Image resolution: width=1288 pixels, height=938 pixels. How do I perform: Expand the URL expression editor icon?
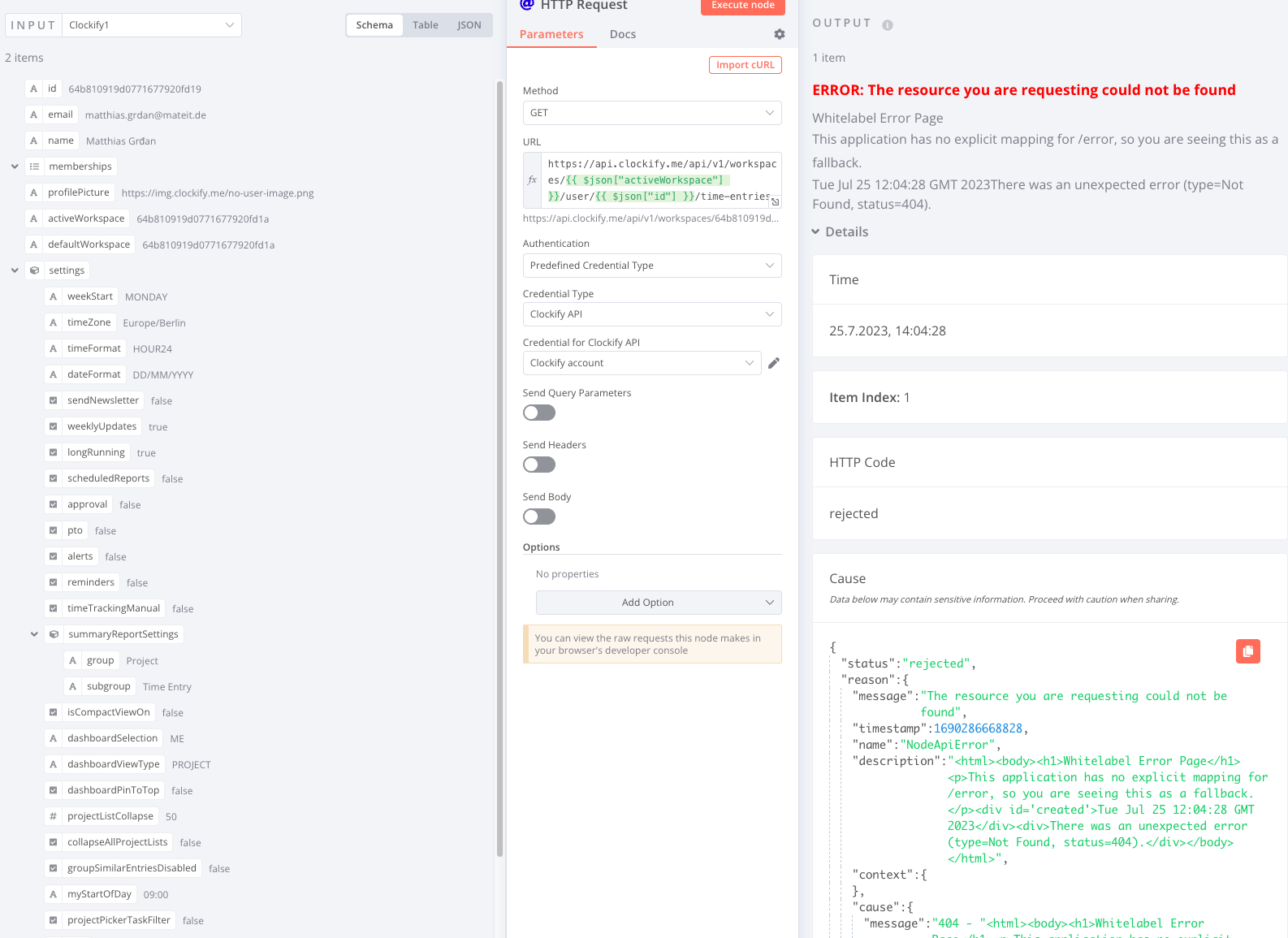(776, 201)
